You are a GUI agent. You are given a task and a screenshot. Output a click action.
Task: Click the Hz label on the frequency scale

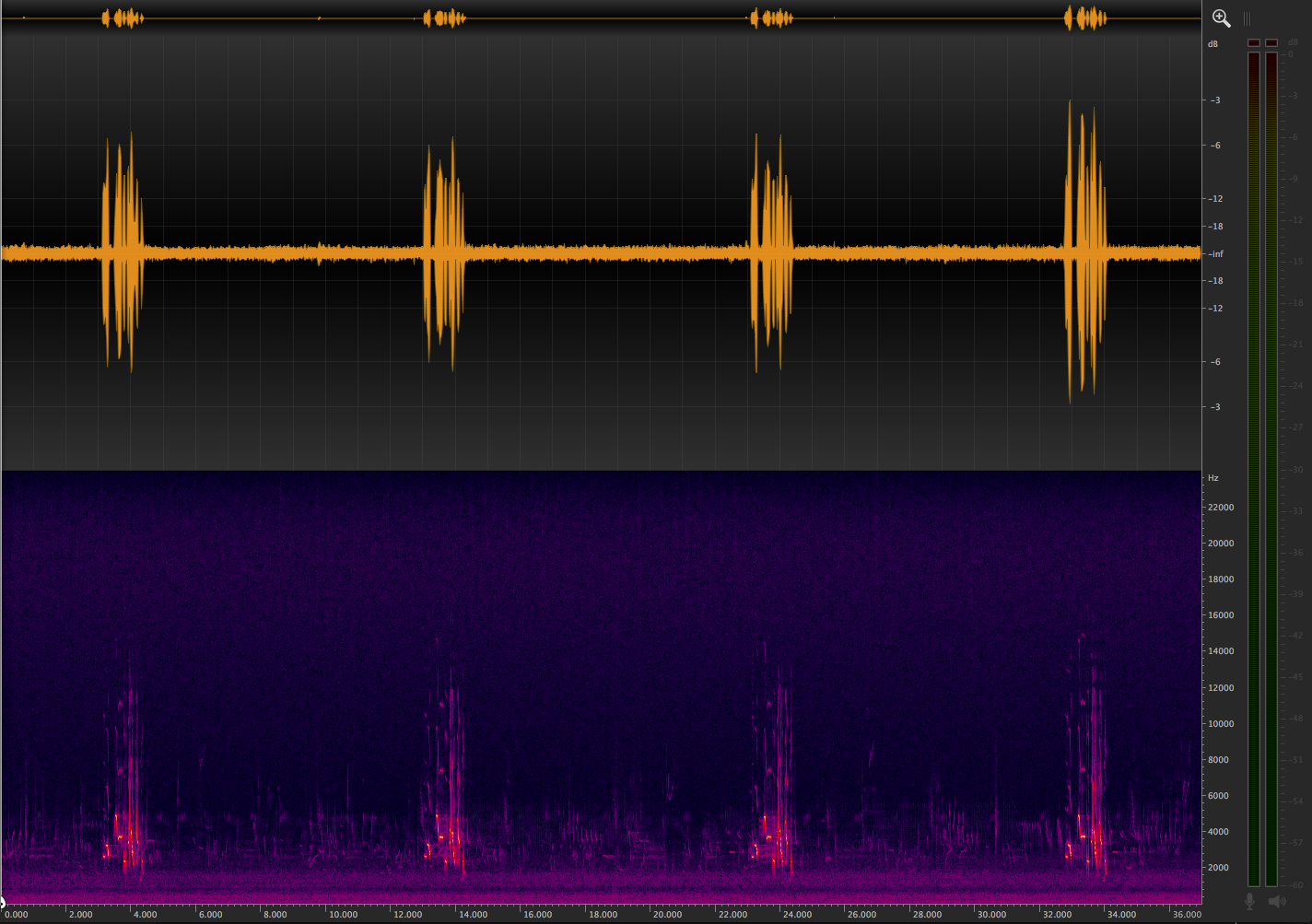click(1212, 478)
